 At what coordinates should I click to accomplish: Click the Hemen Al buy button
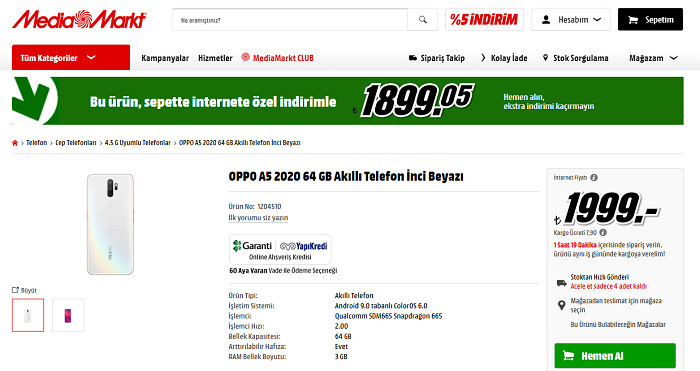point(615,356)
